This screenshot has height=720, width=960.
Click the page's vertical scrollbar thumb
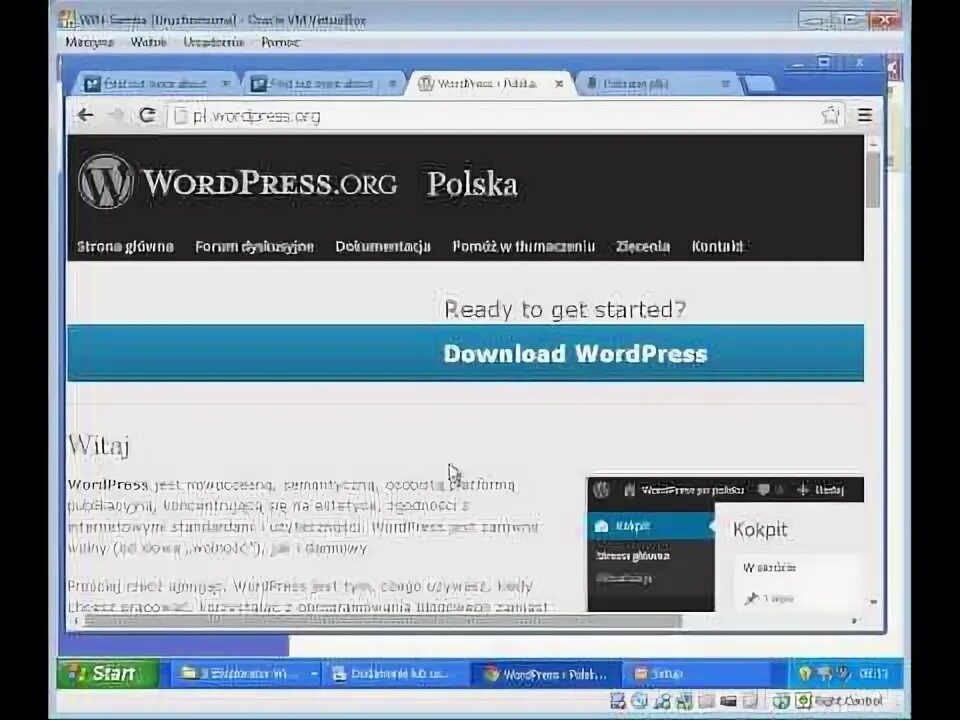(874, 178)
